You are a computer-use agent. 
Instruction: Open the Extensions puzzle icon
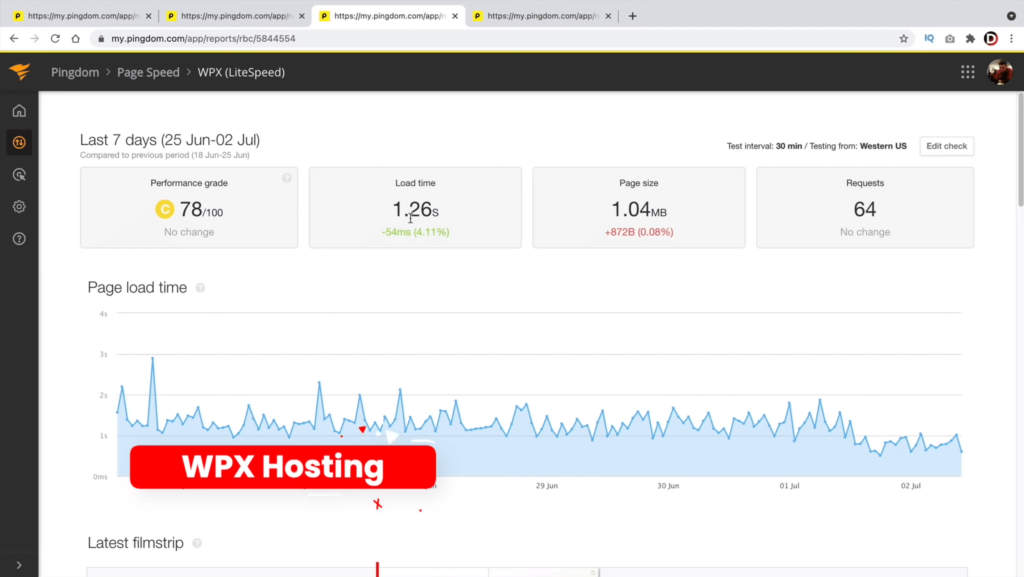(x=970, y=39)
